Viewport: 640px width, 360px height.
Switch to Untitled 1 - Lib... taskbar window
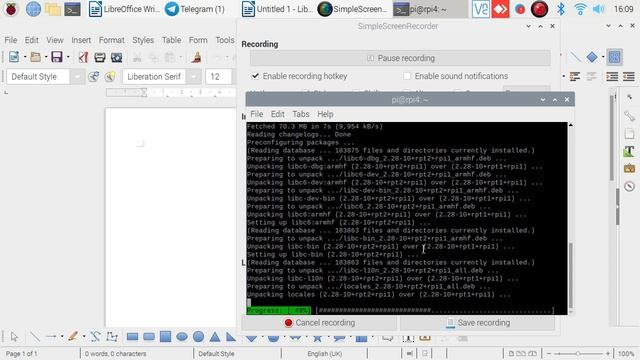coord(277,9)
